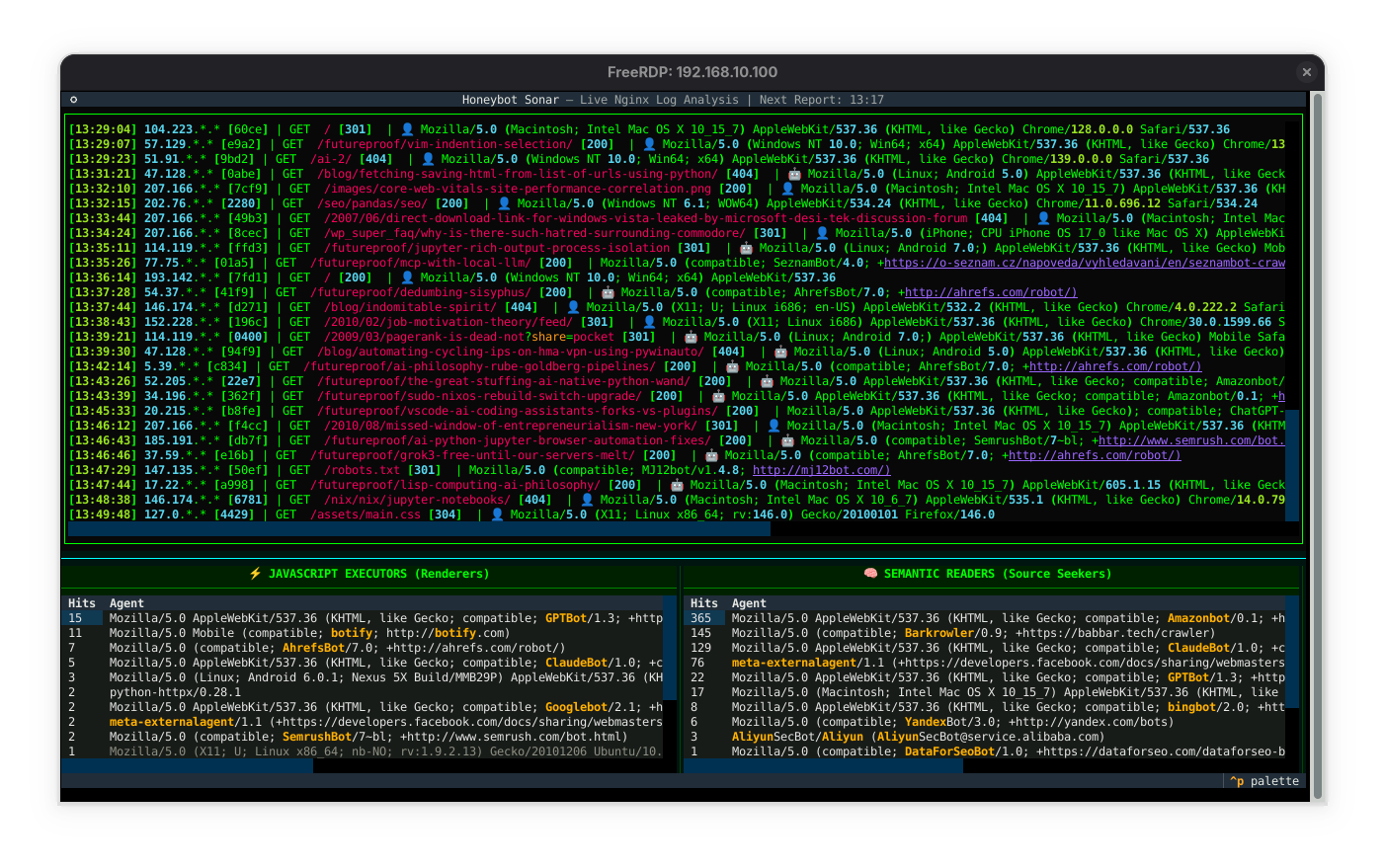1385x868 pixels.
Task: Select the Hits column header in JavaScript Executors
Action: point(82,603)
